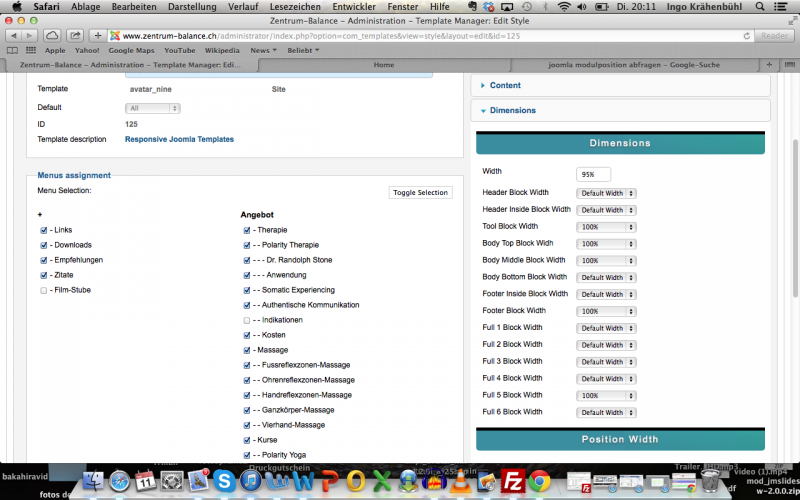Open the Header Block Width dropdown
The image size is (800, 500).
607,193
